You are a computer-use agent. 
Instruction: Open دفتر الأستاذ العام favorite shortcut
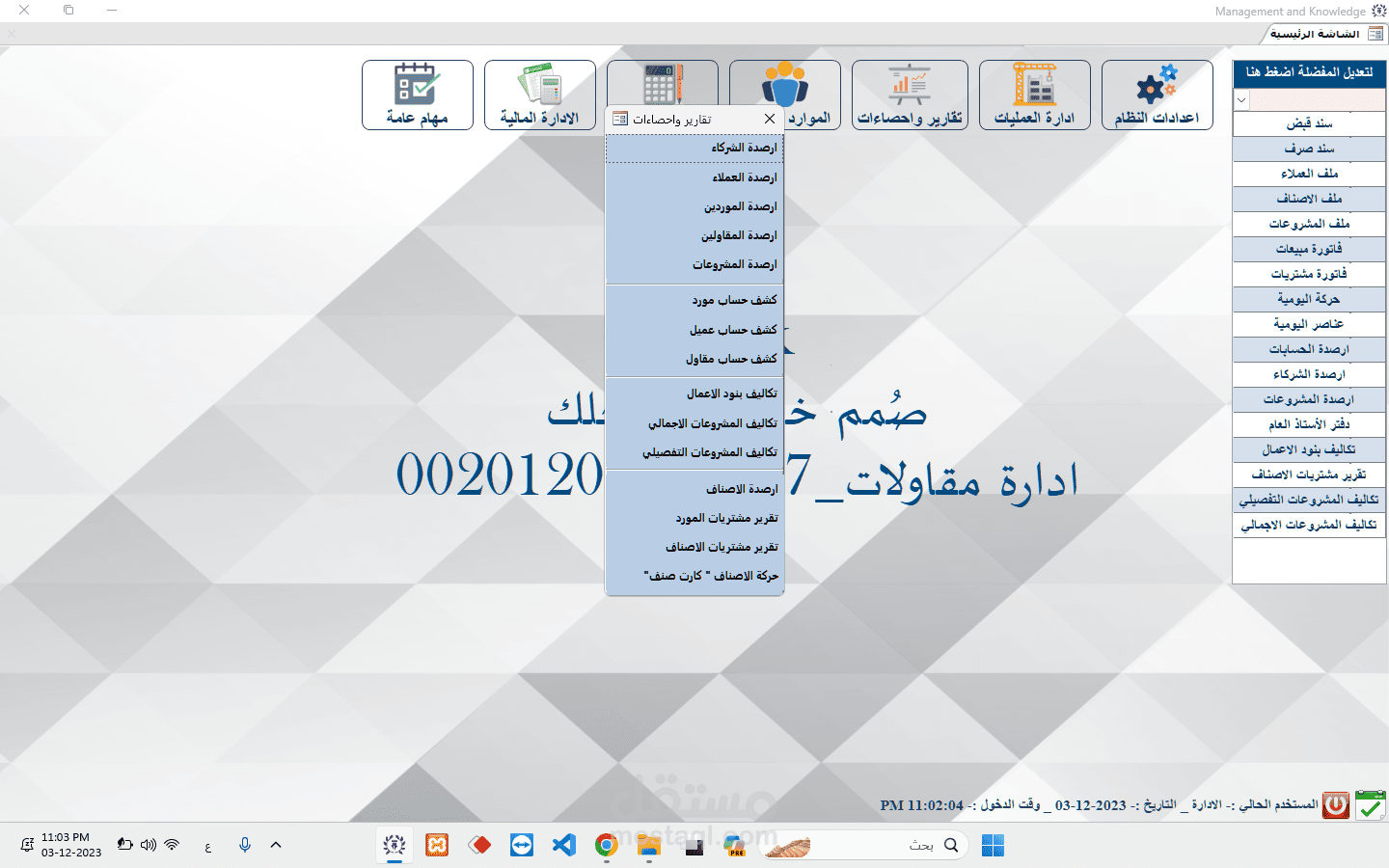pos(1309,424)
